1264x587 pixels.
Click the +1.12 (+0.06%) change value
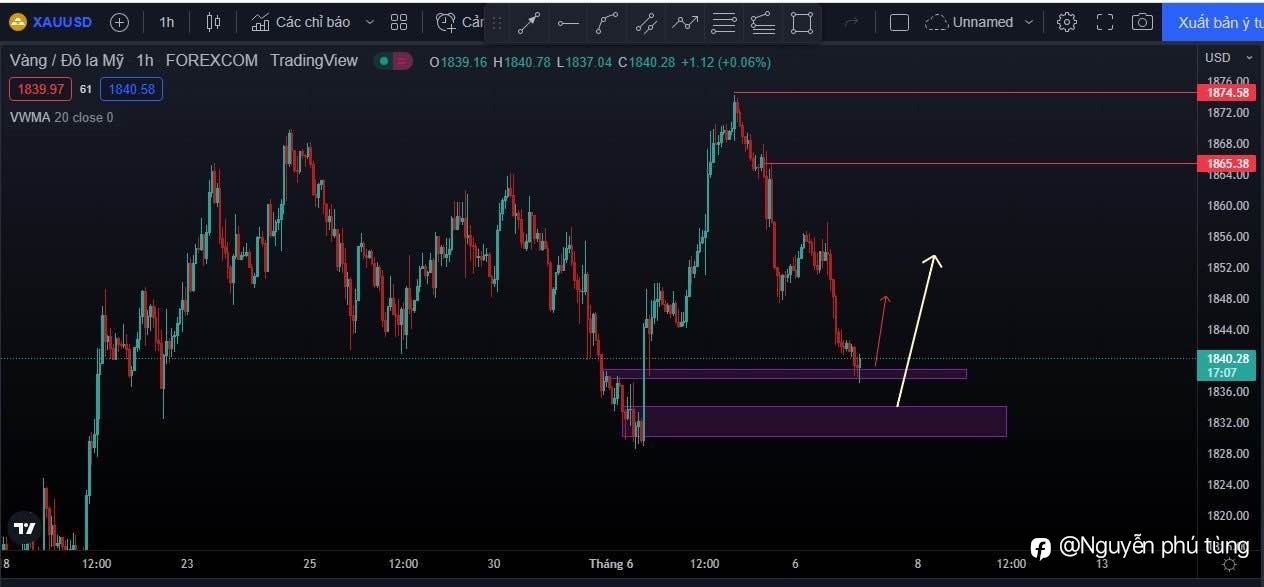726,62
